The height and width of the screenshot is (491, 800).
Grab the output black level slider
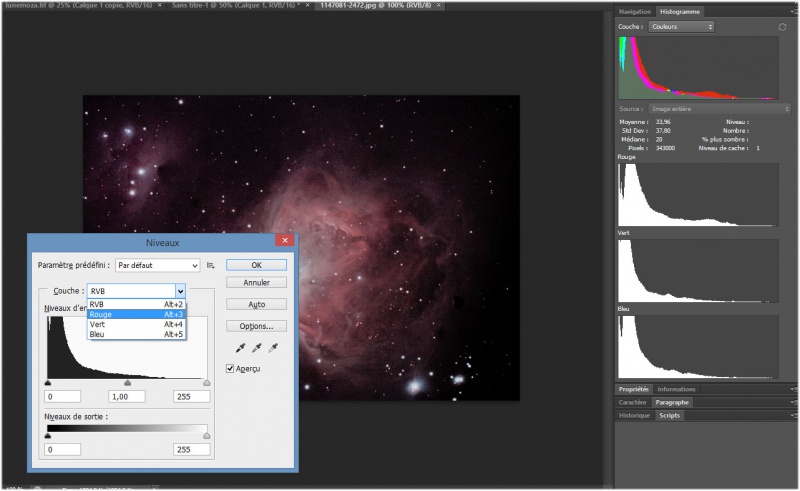tap(48, 436)
